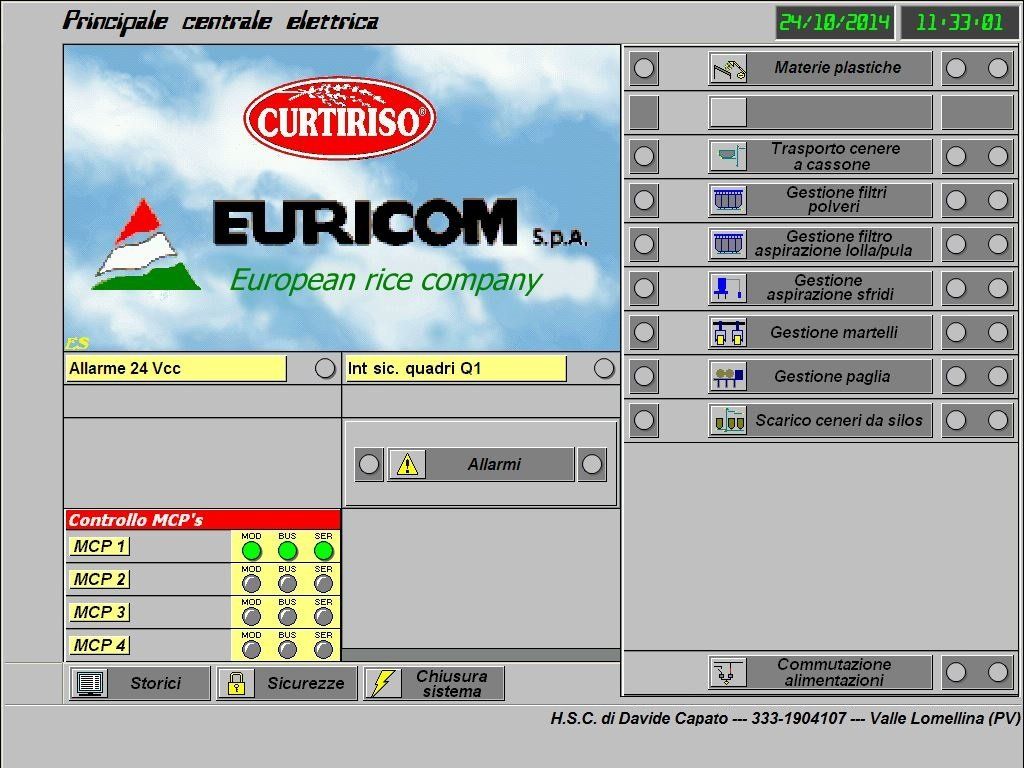This screenshot has width=1024, height=768.
Task: Open the Gestione martelli page
Action: tap(820, 332)
